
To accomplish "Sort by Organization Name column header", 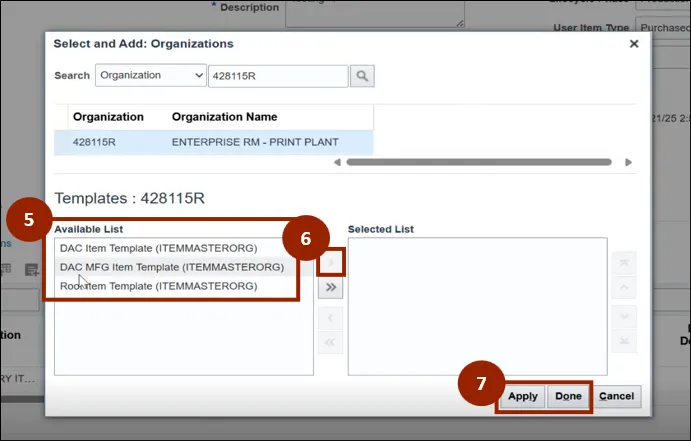I will pos(224,117).
